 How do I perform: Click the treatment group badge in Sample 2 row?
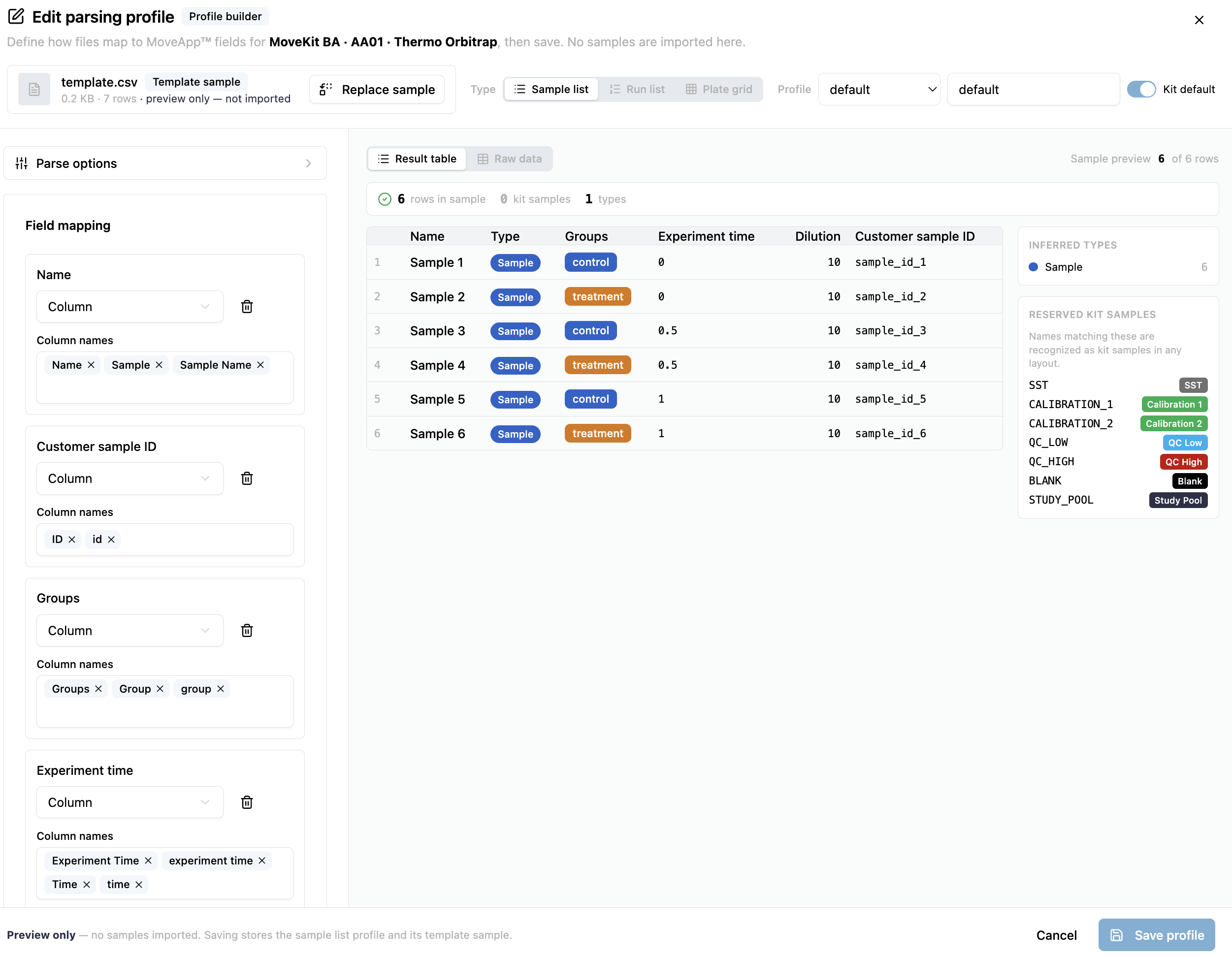point(598,297)
